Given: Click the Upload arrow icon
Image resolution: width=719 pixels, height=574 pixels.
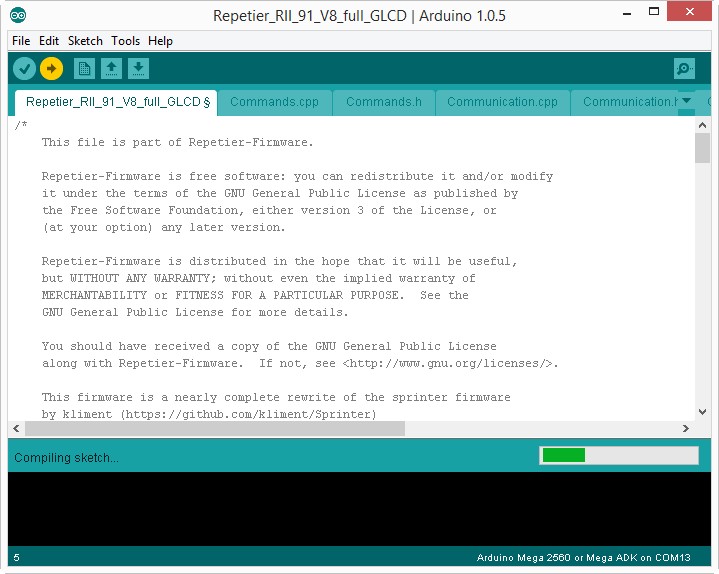Looking at the screenshot, I should (x=51, y=69).
